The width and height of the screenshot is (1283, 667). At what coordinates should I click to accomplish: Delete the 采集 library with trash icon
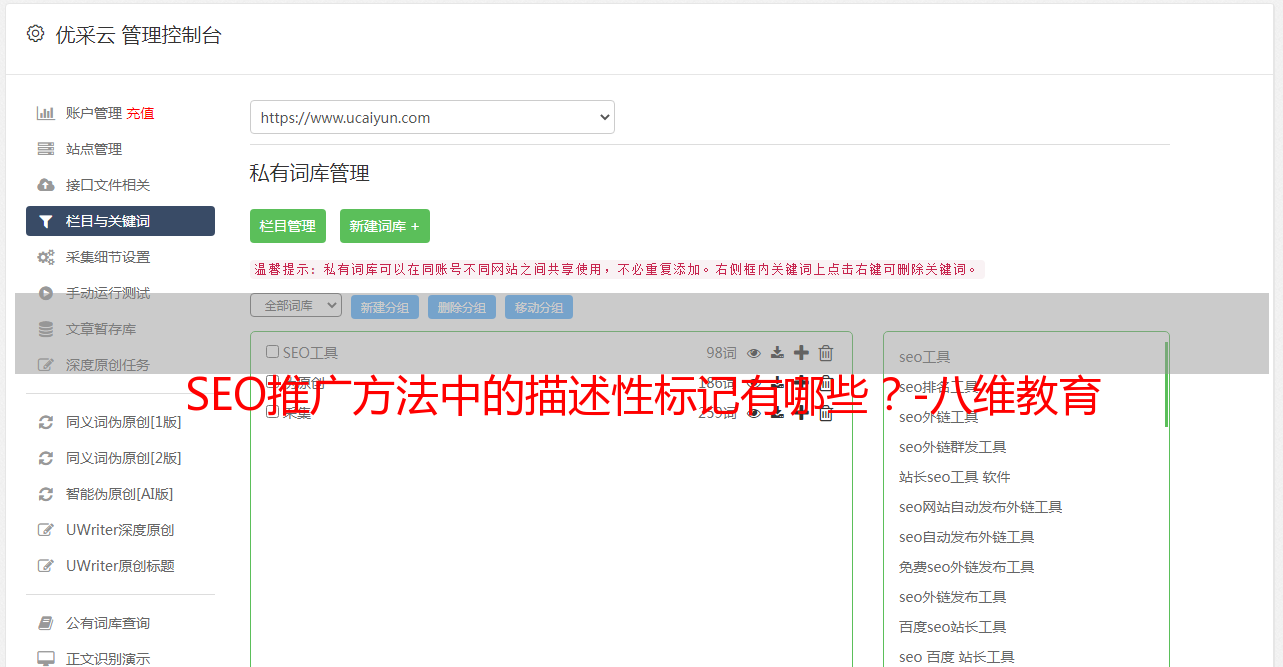point(826,413)
